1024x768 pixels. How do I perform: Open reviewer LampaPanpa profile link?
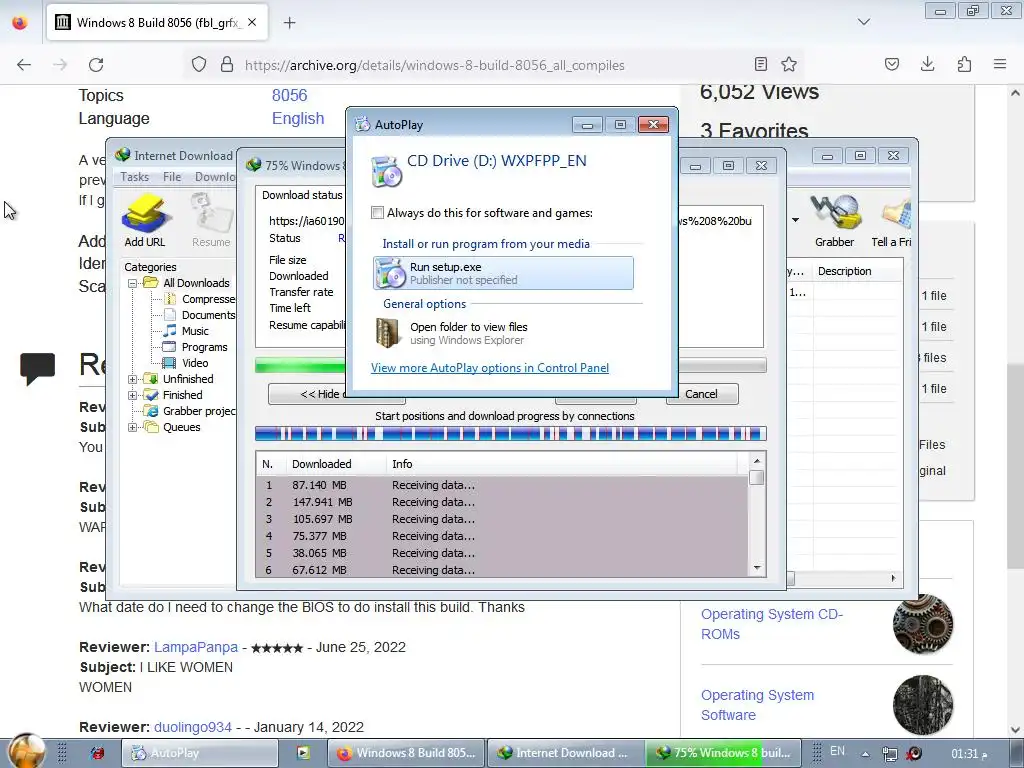(196, 647)
